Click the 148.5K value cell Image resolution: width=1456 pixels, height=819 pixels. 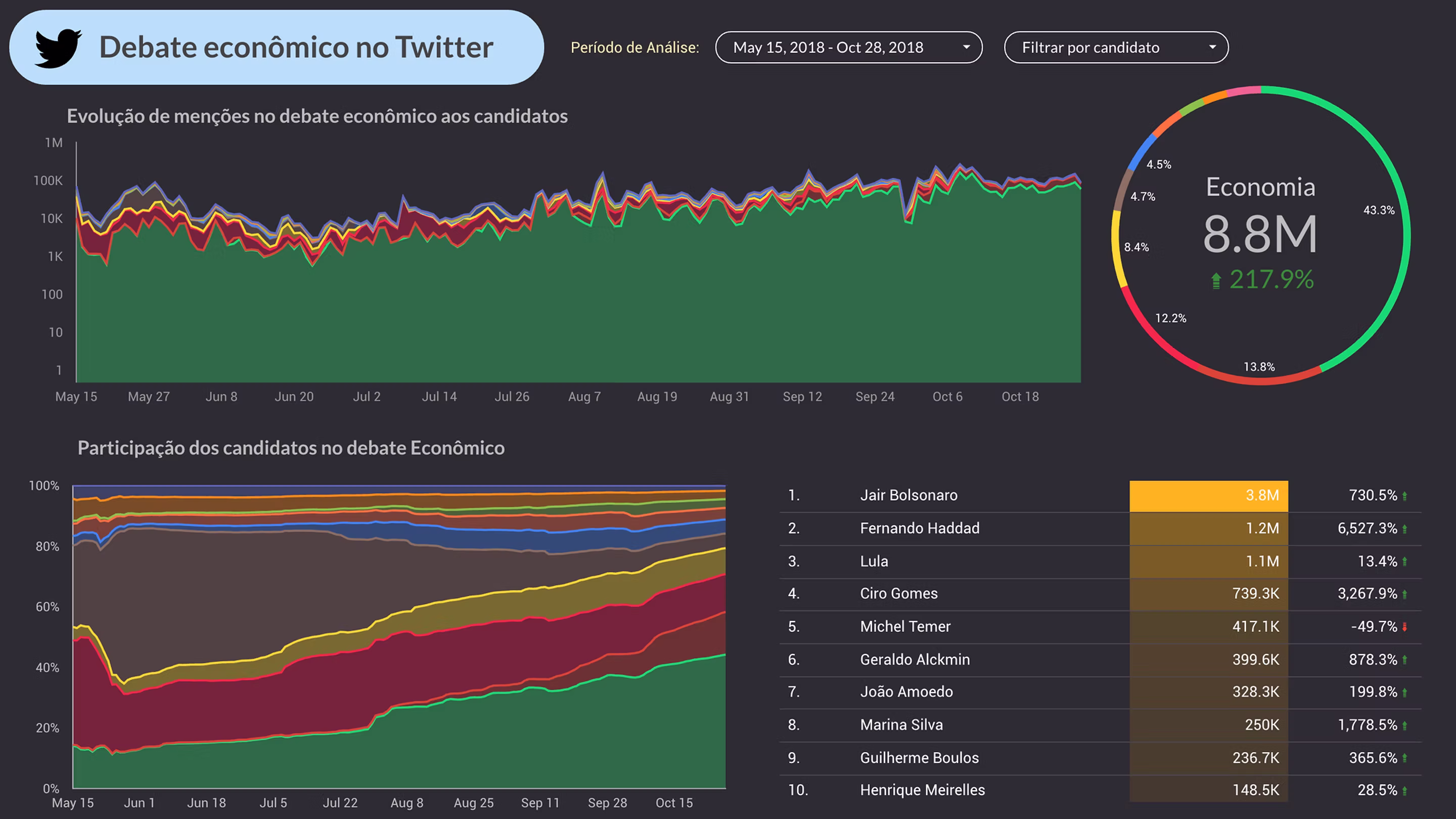tap(1208, 790)
